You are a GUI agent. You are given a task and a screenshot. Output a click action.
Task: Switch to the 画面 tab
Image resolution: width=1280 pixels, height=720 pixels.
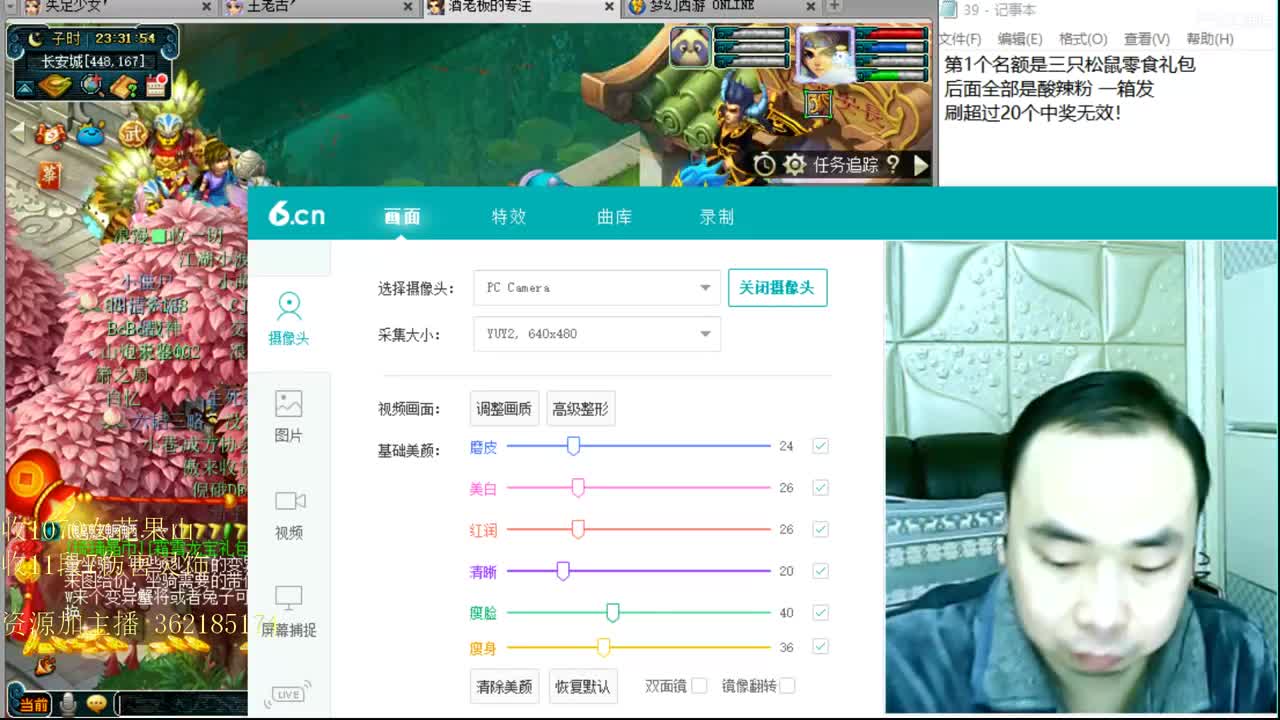pyautogui.click(x=402, y=217)
